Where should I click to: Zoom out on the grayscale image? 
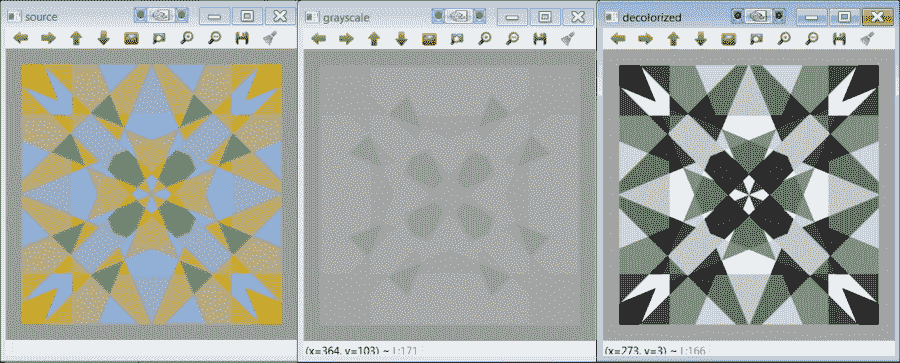512,38
